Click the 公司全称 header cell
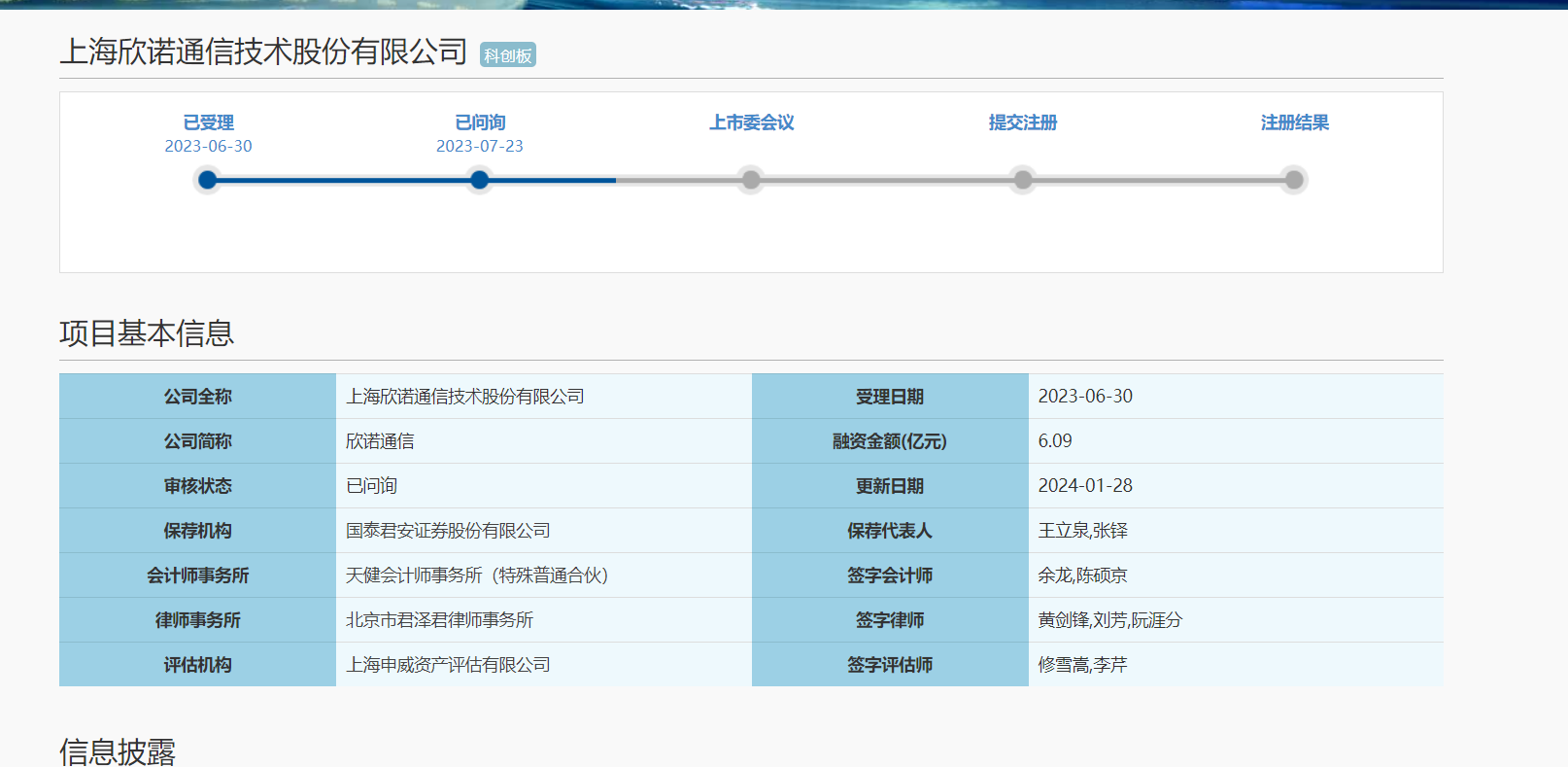This screenshot has height=767, width=1568. click(x=197, y=397)
